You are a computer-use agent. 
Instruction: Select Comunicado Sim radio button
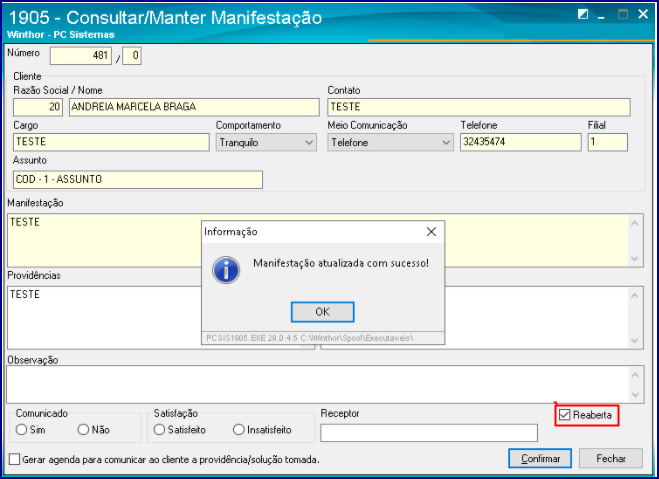click(21, 429)
